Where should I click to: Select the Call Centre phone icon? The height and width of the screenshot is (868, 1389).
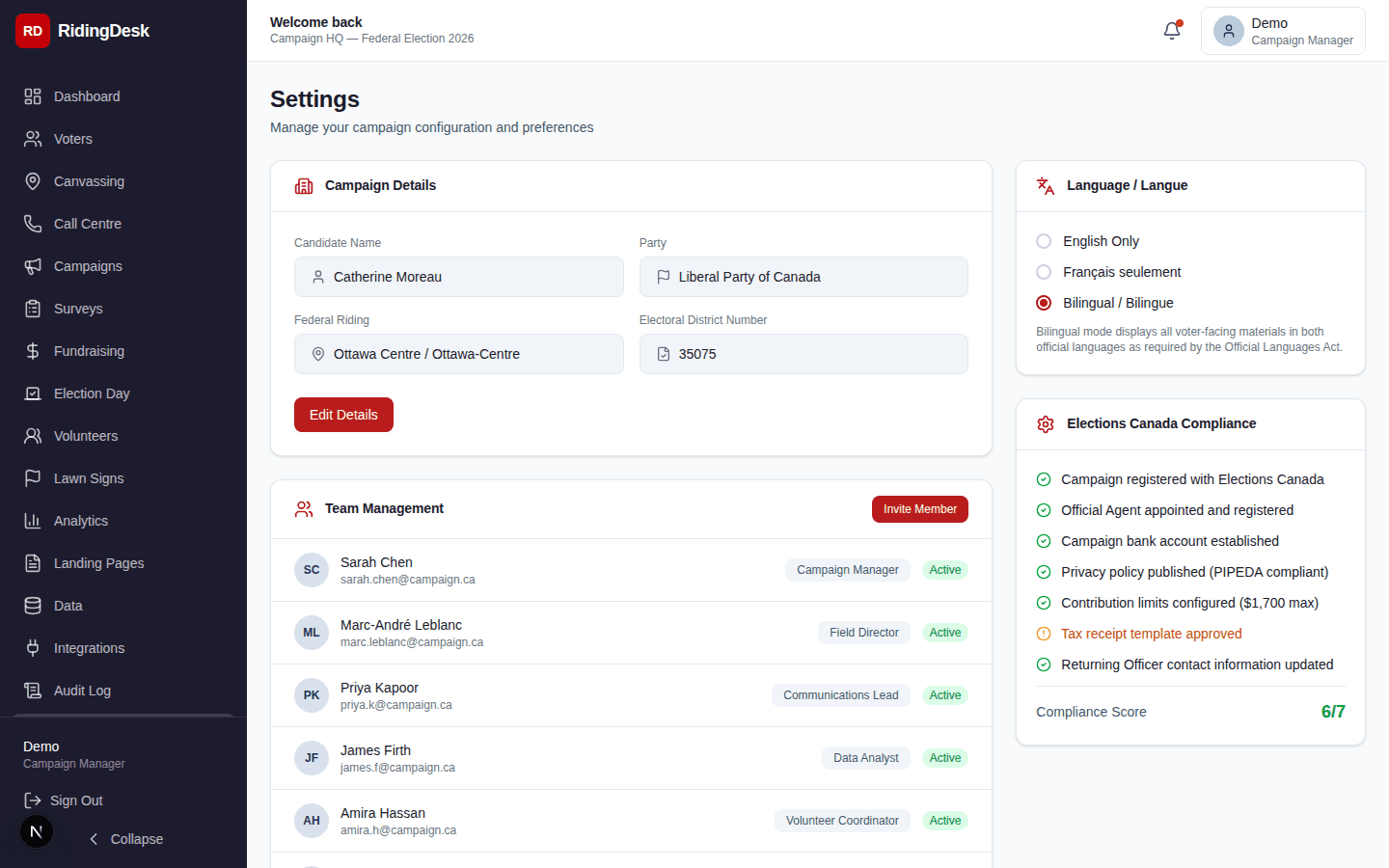32,223
